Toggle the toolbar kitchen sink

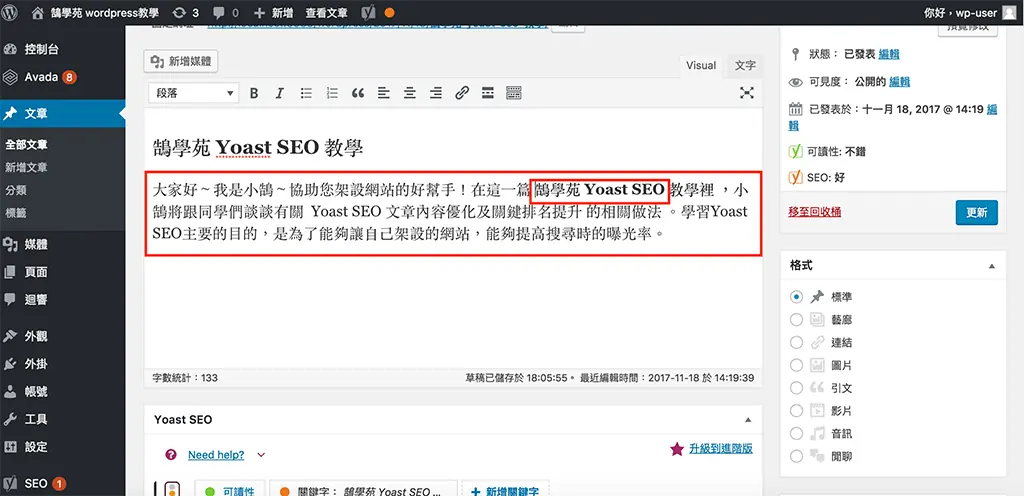tap(514, 93)
